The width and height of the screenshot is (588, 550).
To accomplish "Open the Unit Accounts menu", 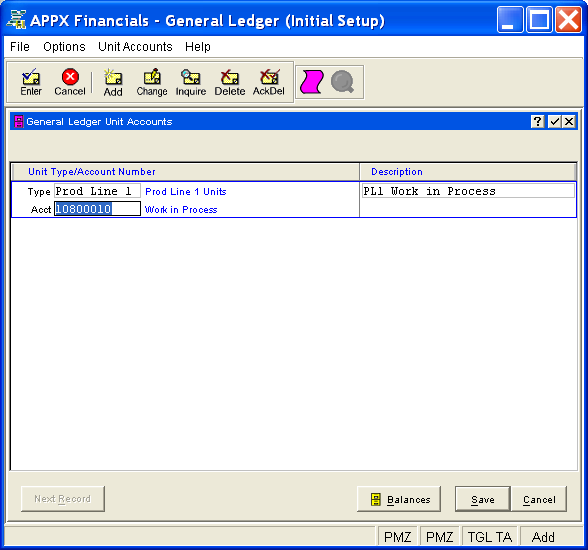I will click(135, 47).
